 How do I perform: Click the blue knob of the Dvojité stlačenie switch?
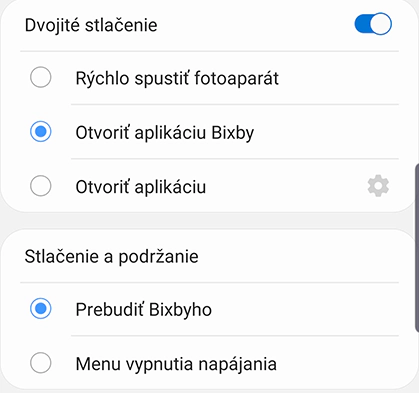[381, 24]
